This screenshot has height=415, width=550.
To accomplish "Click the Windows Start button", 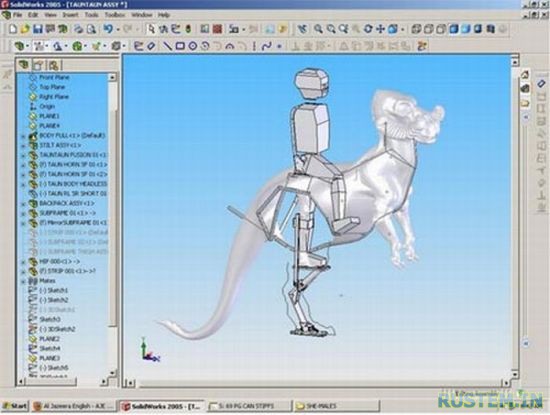I will click(x=15, y=406).
